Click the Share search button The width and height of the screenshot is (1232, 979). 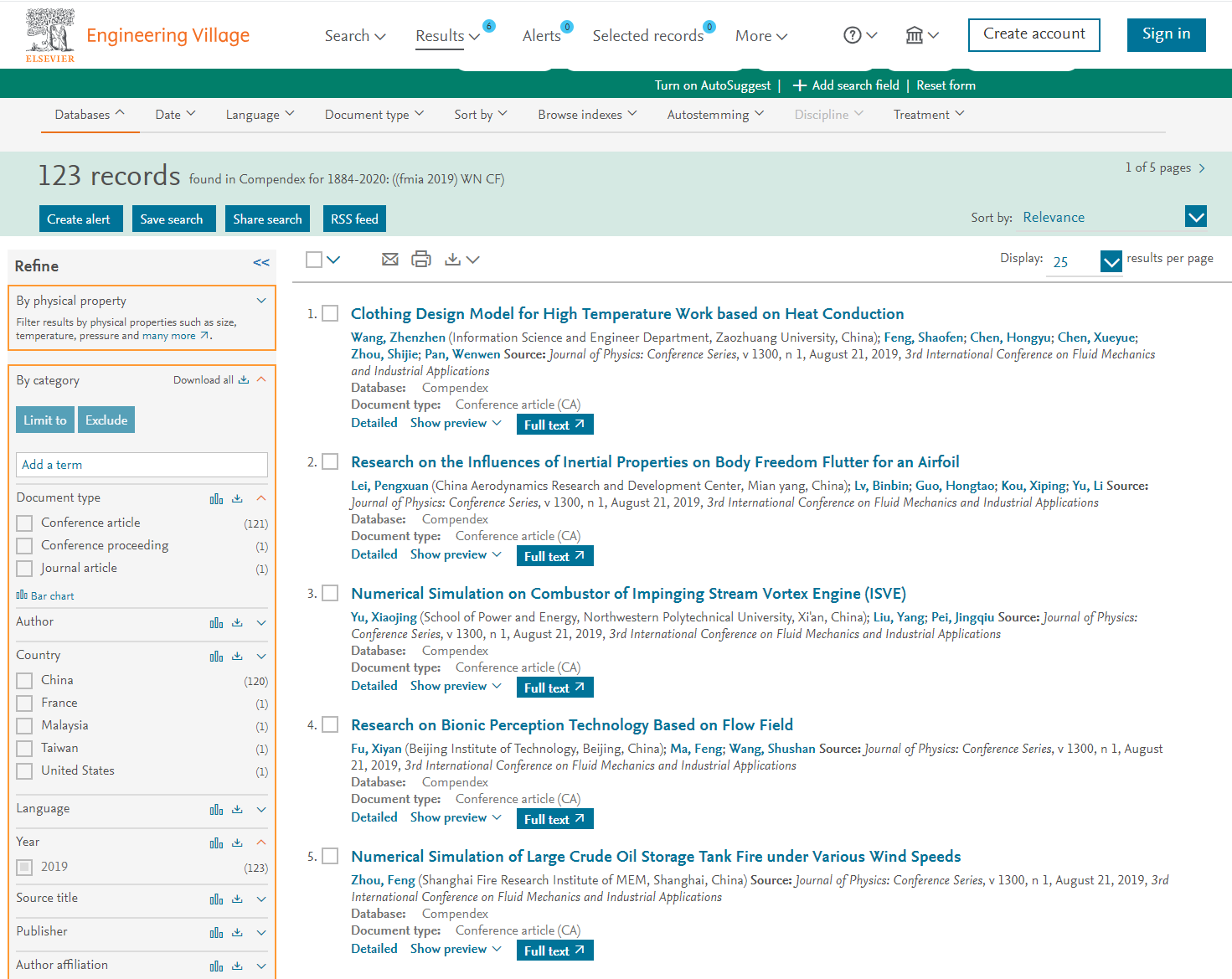[268, 219]
